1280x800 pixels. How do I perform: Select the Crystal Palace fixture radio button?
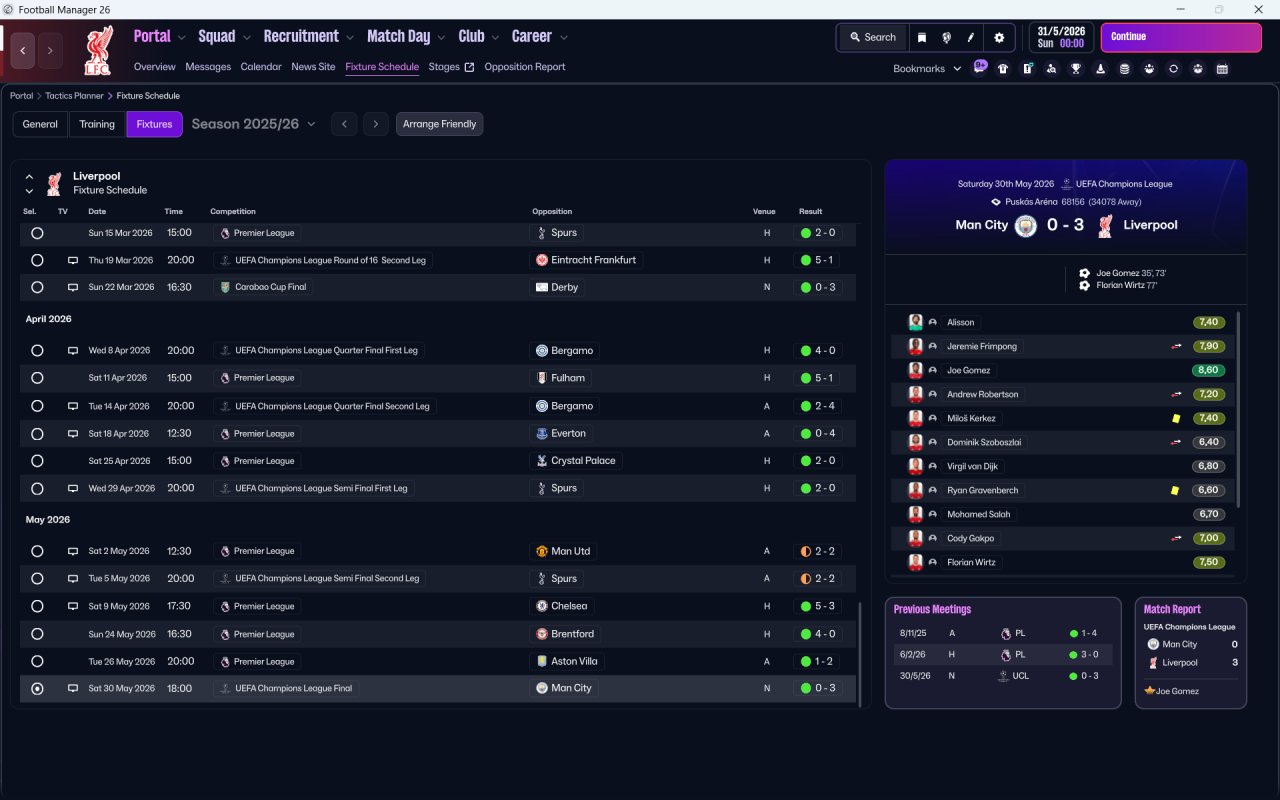(x=37, y=461)
